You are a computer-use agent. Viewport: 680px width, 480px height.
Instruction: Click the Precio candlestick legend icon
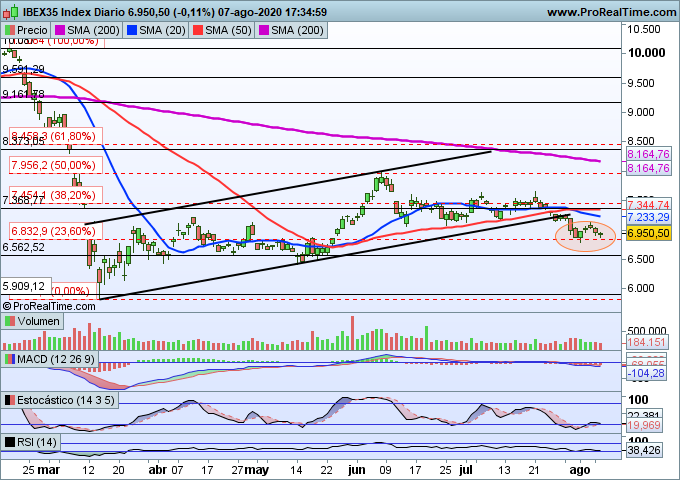coord(11,31)
